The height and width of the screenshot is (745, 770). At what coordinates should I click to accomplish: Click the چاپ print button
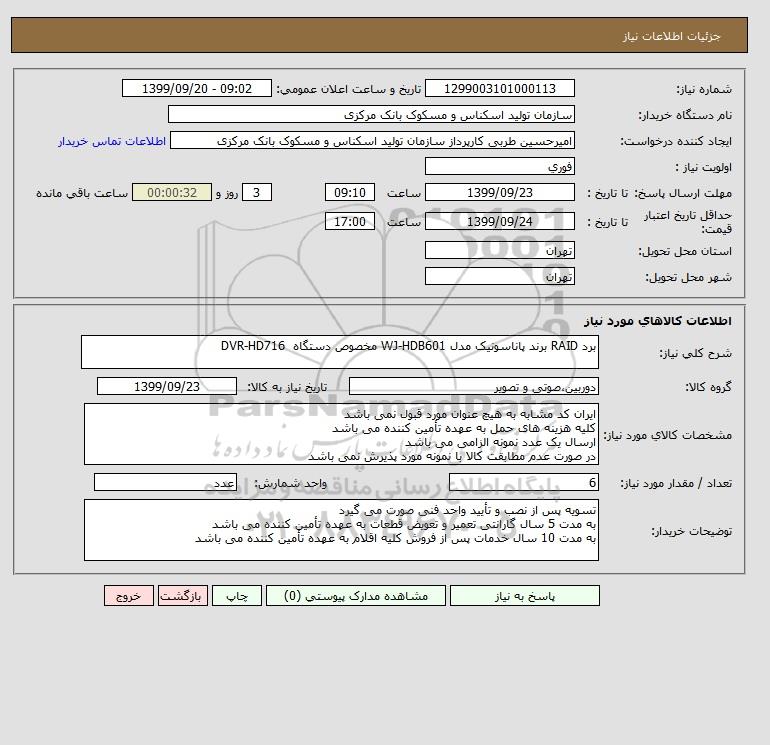(x=237, y=596)
